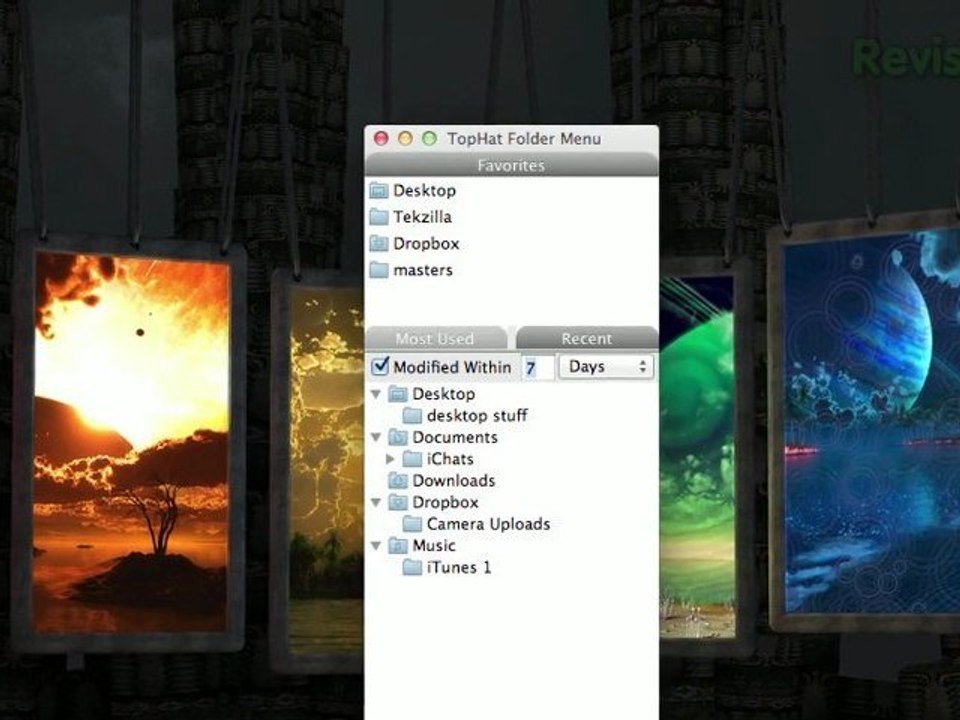This screenshot has height=720, width=960.
Task: Click the Music folder icon
Action: (x=398, y=546)
